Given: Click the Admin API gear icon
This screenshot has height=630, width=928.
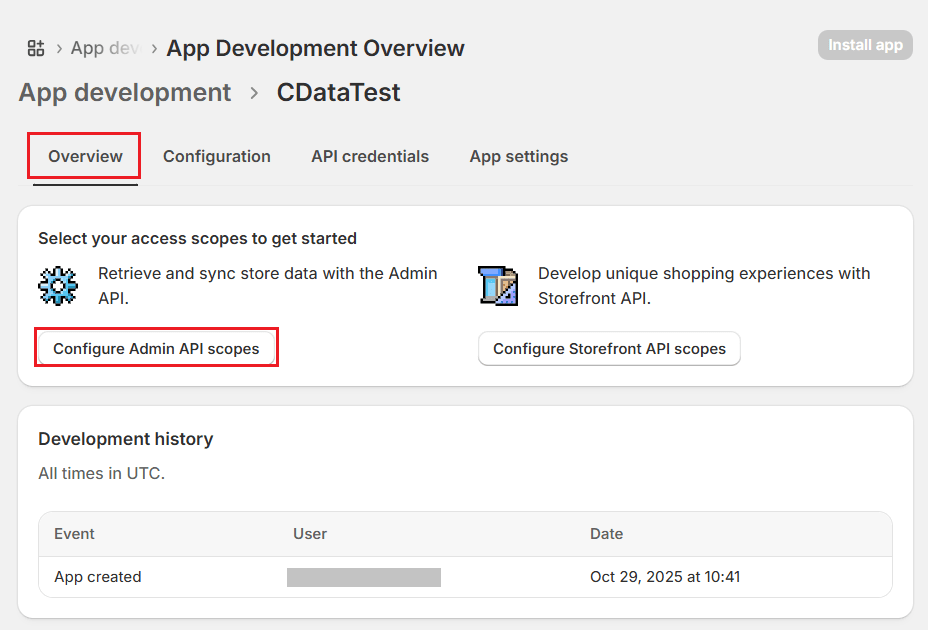Looking at the screenshot, I should [57, 285].
